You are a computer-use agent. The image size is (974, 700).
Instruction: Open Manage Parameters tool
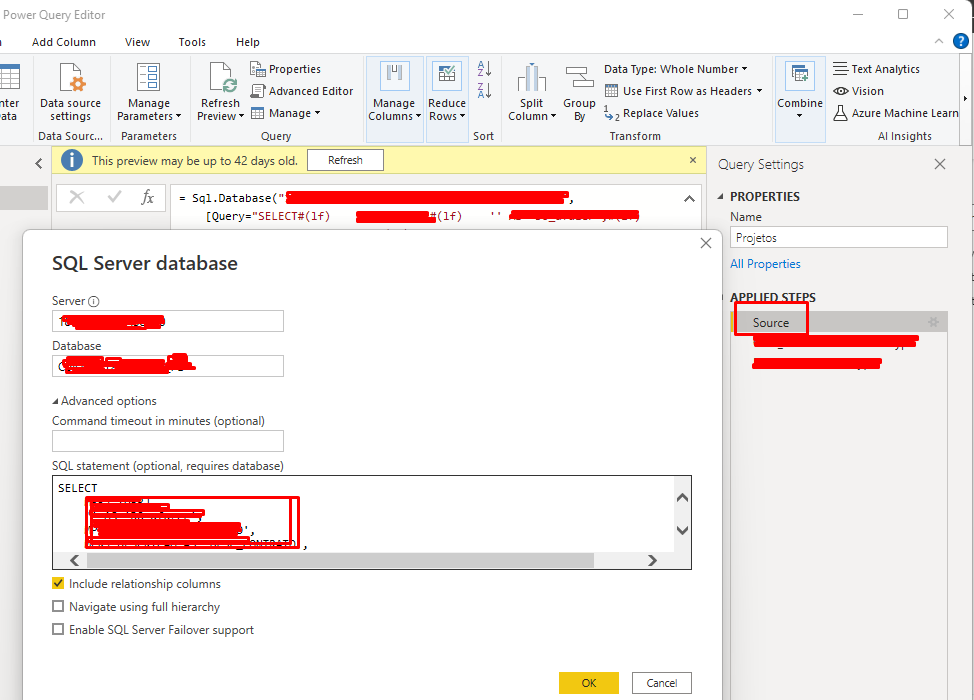148,93
